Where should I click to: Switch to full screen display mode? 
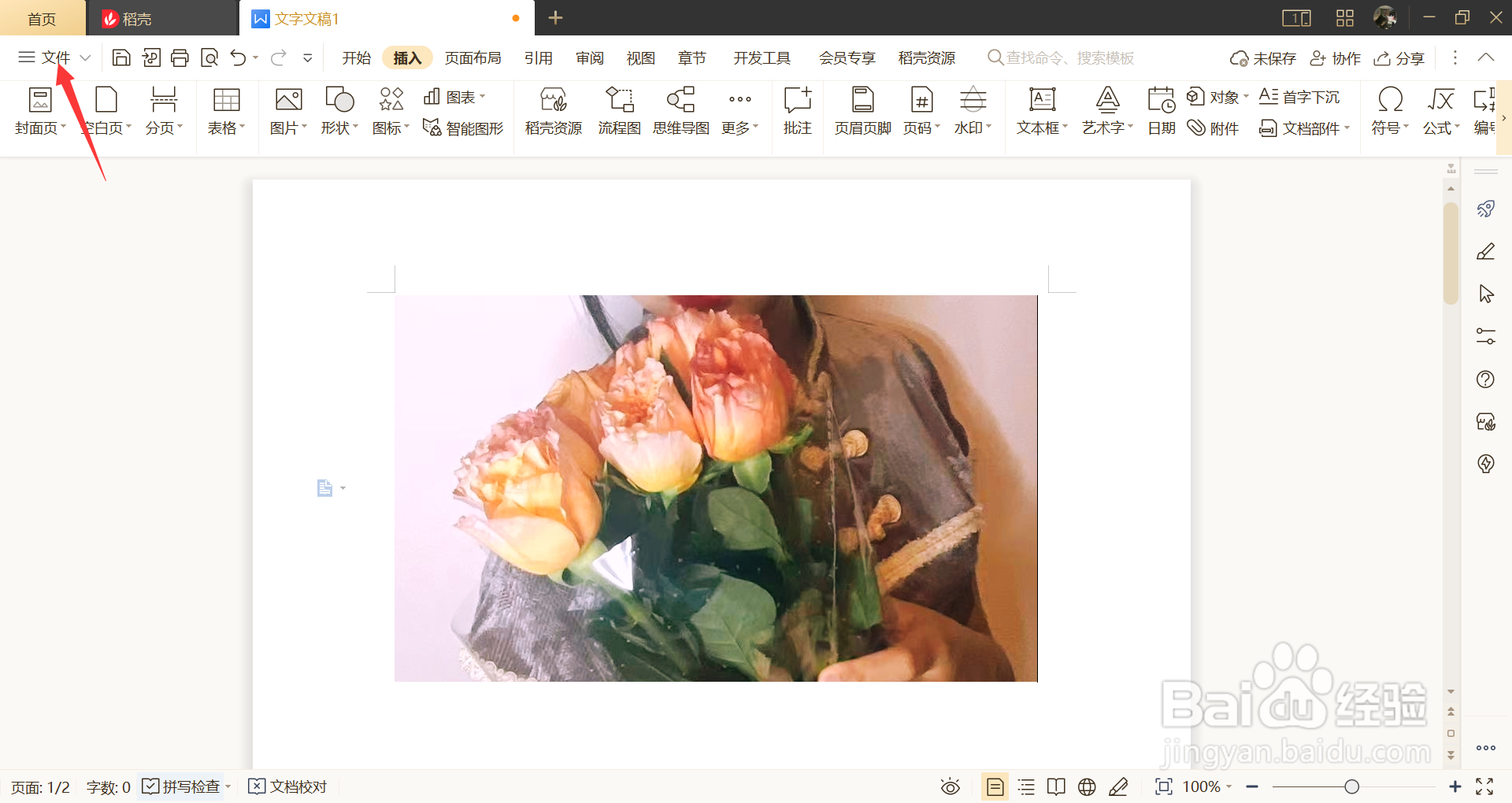coord(1485,786)
